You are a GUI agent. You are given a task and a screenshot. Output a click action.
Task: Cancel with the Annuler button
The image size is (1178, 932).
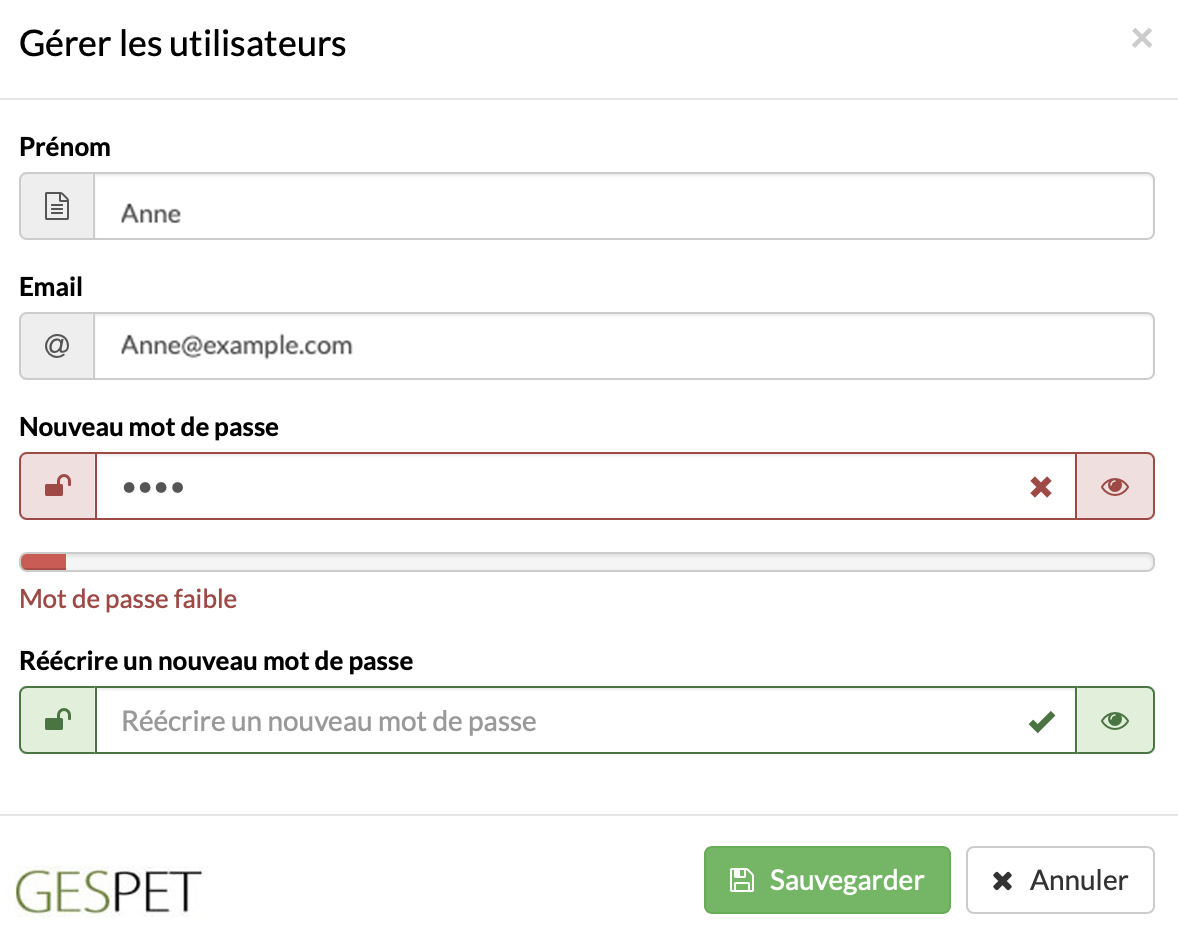click(x=1060, y=880)
